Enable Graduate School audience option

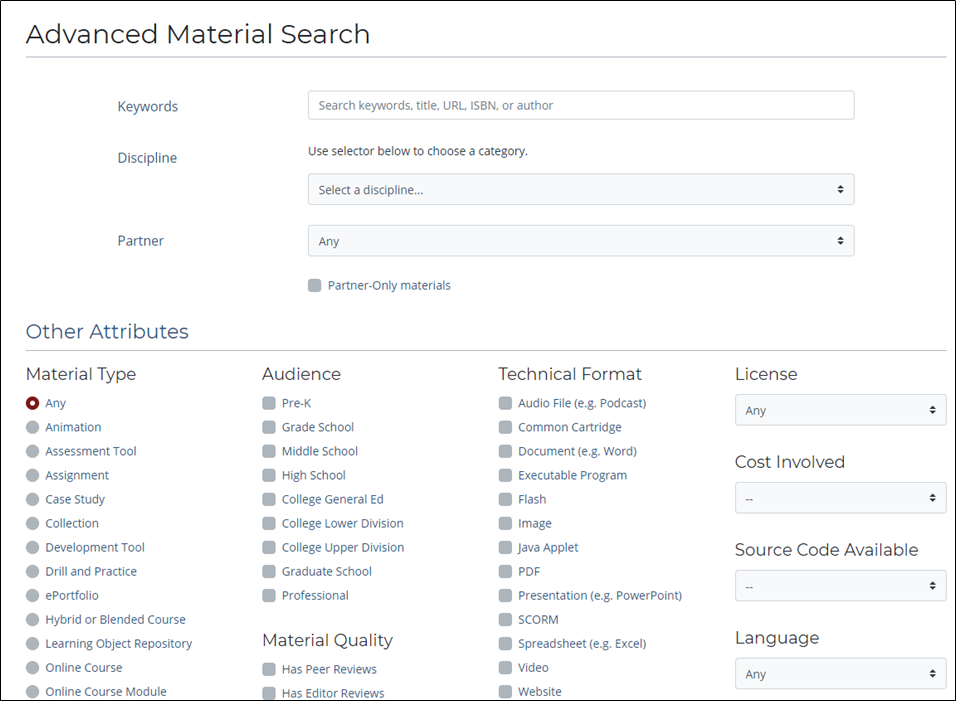point(269,571)
